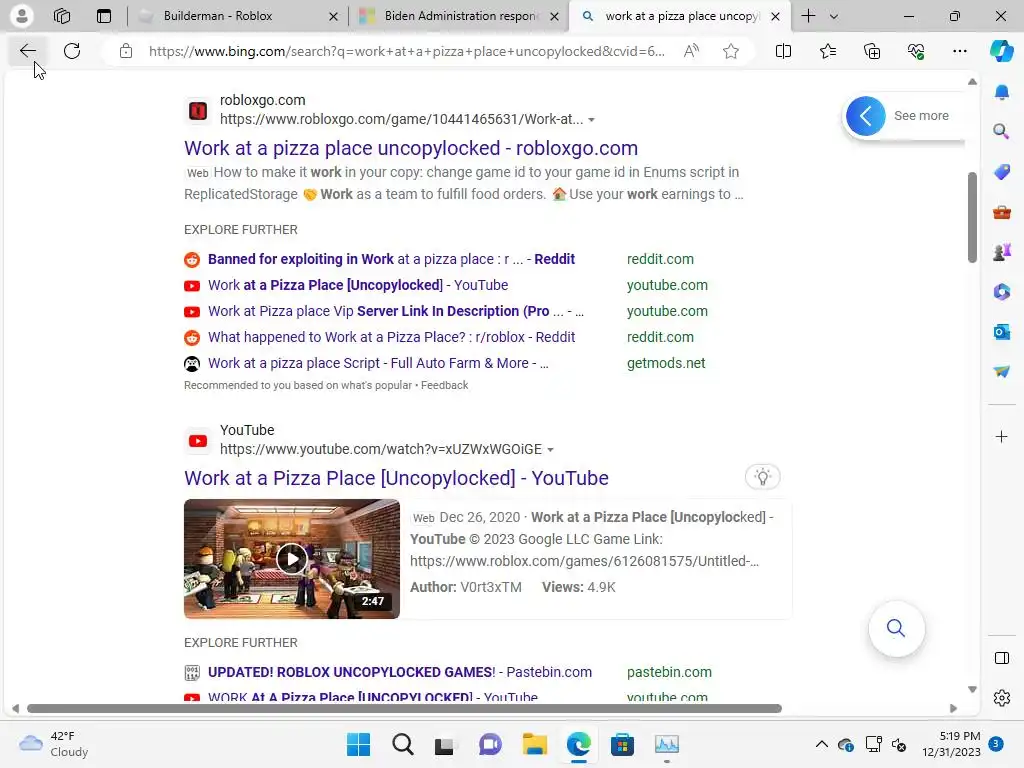1024x768 pixels.
Task: Open Browser essentials heart icon
Action: [x=916, y=51]
